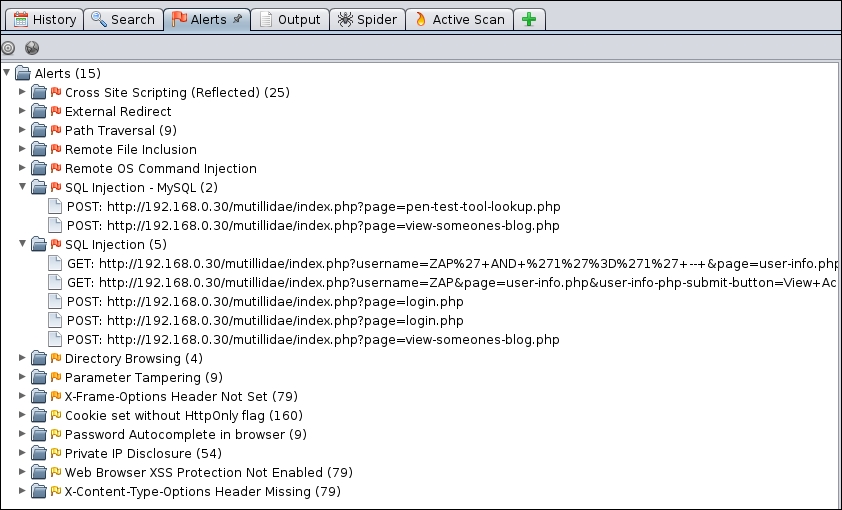Select GET entry with username=ZAP%27+AND
Viewport: 842px width, 510px height.
pyautogui.click(x=452, y=264)
